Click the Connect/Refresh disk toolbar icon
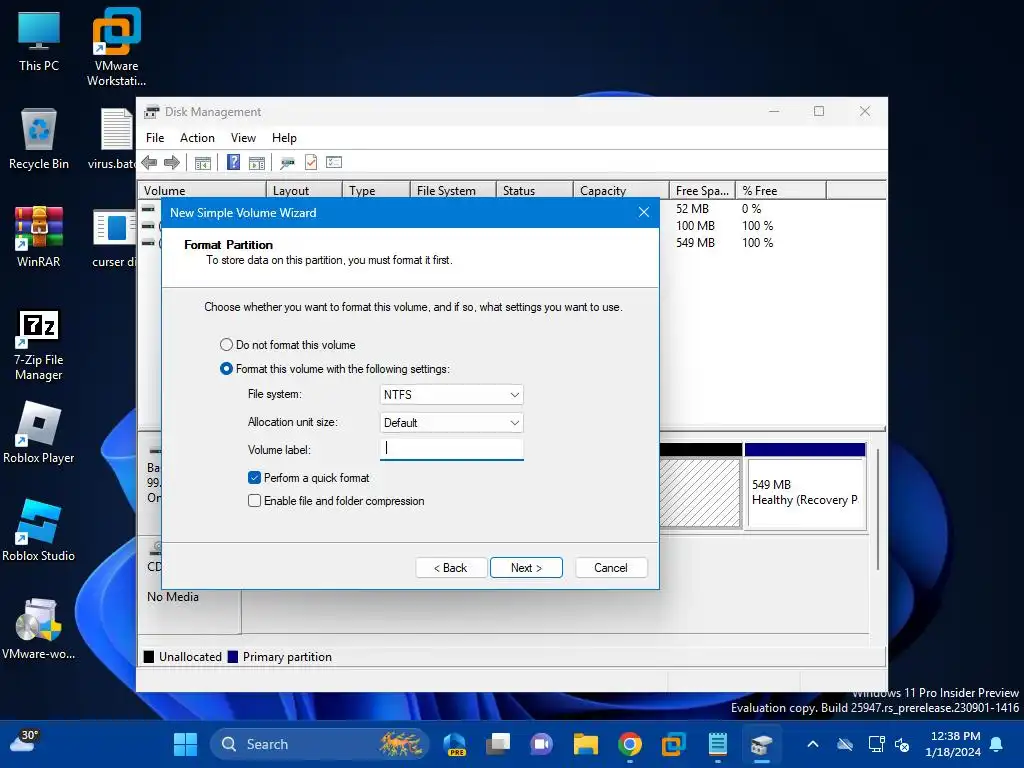The height and width of the screenshot is (768, 1024). [x=287, y=163]
